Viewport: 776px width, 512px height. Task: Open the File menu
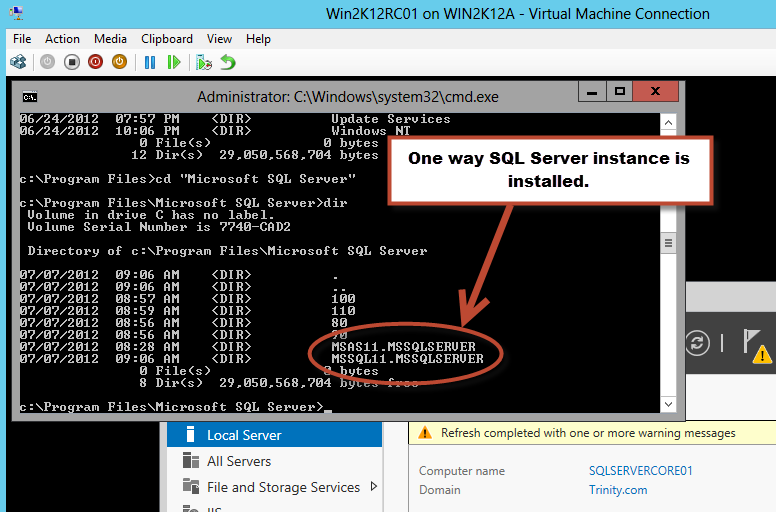22,39
